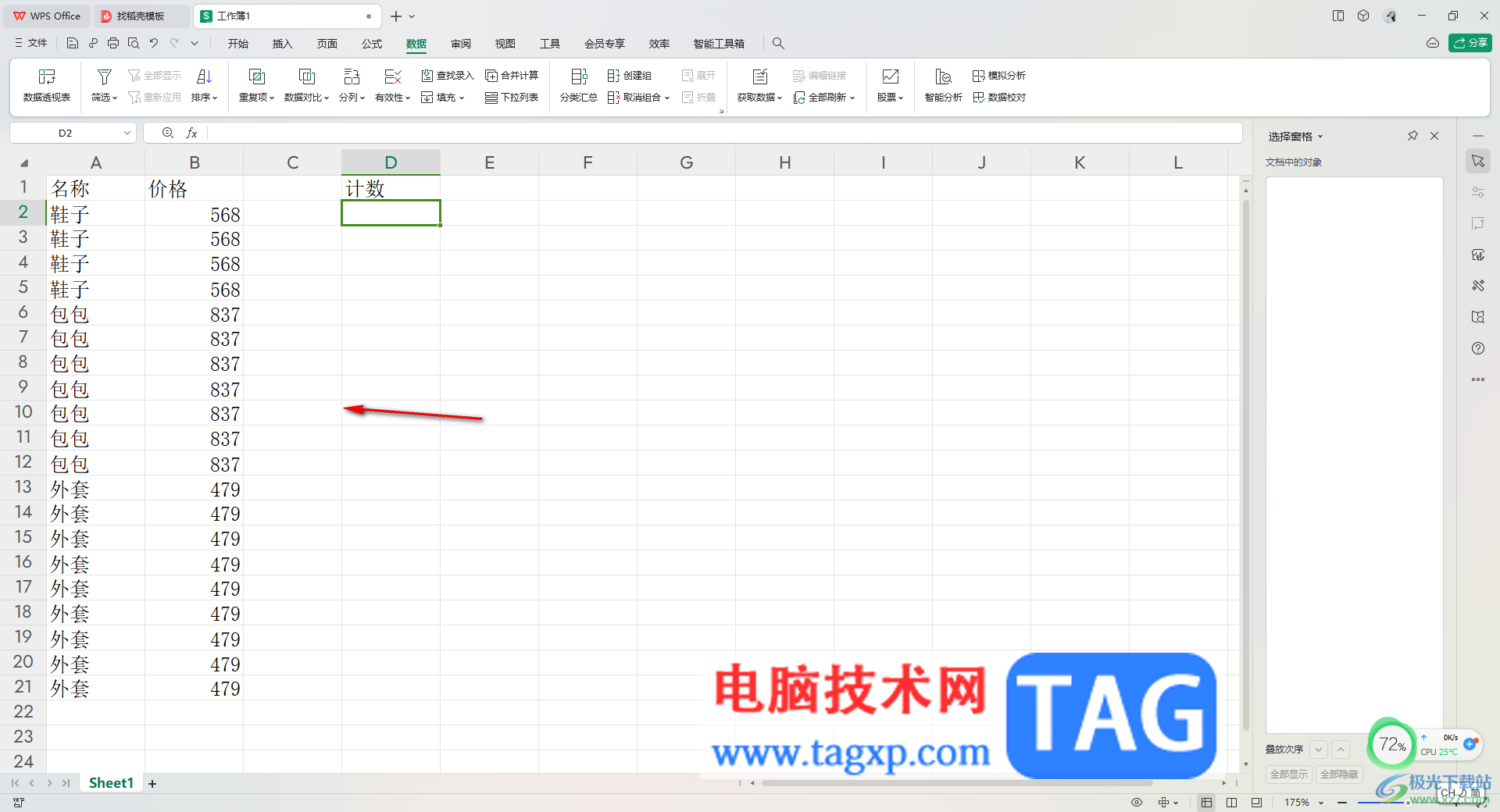1500x812 pixels.
Task: Click the green 分享 share button
Action: [1470, 43]
